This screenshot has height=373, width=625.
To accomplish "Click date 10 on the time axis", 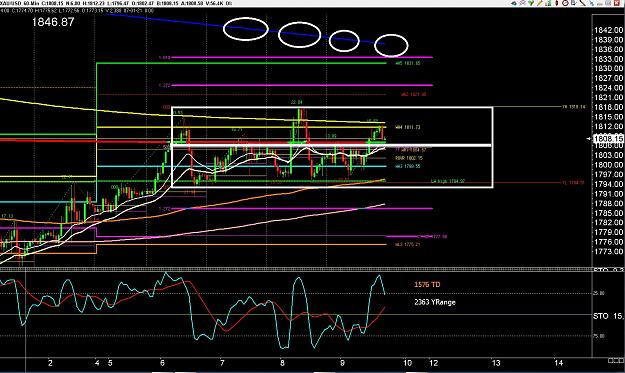I will (x=407, y=363).
